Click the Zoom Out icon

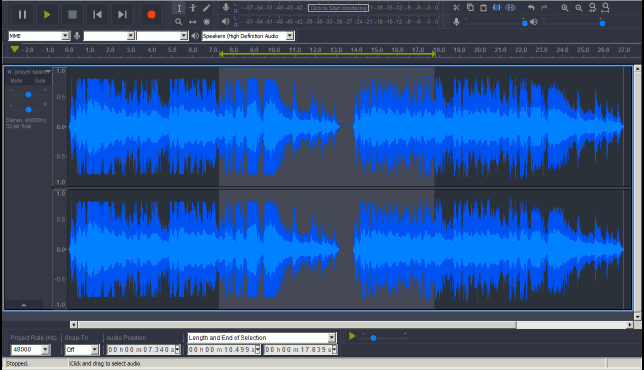(x=579, y=8)
